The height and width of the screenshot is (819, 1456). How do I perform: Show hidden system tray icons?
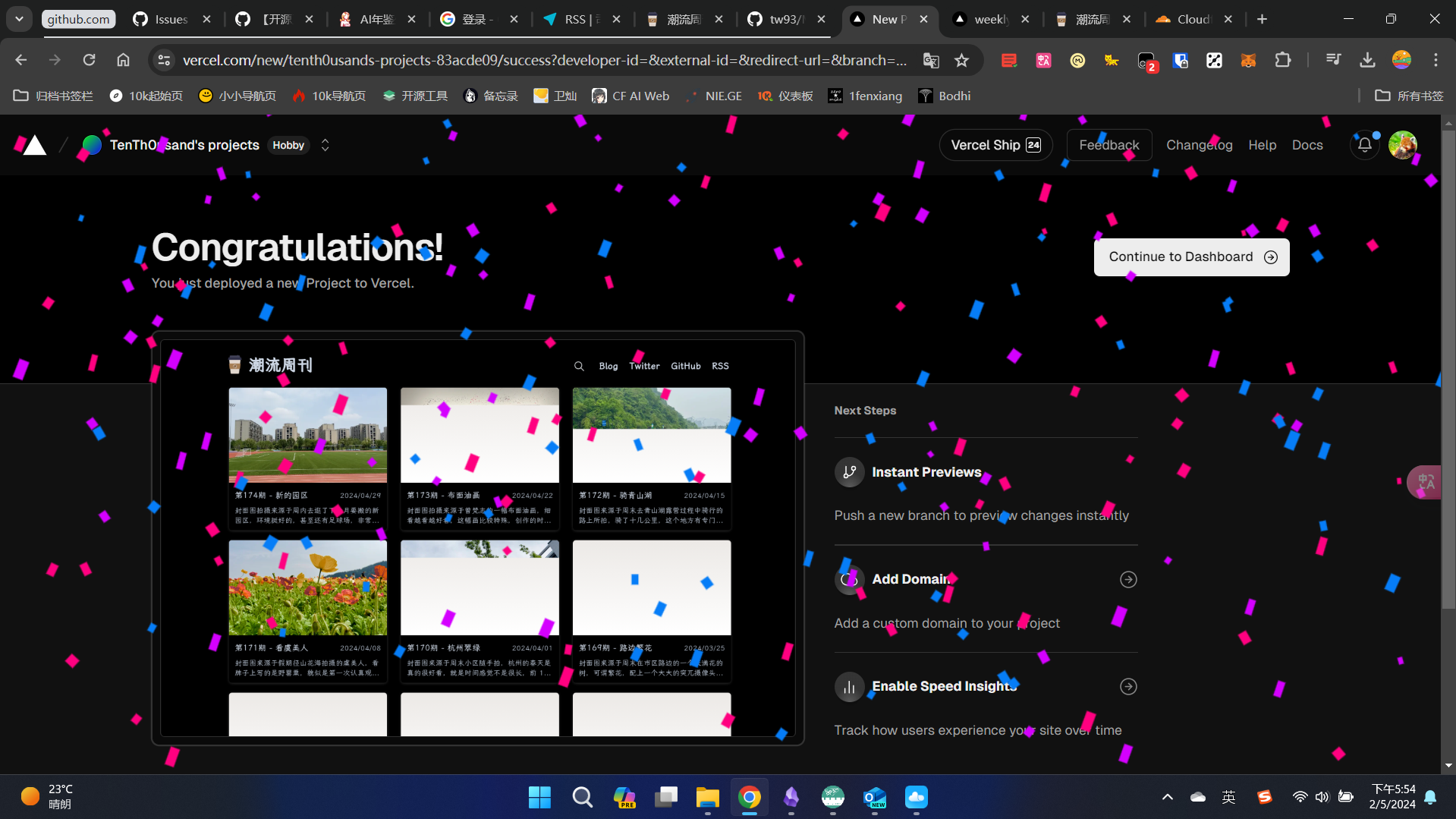[1167, 797]
